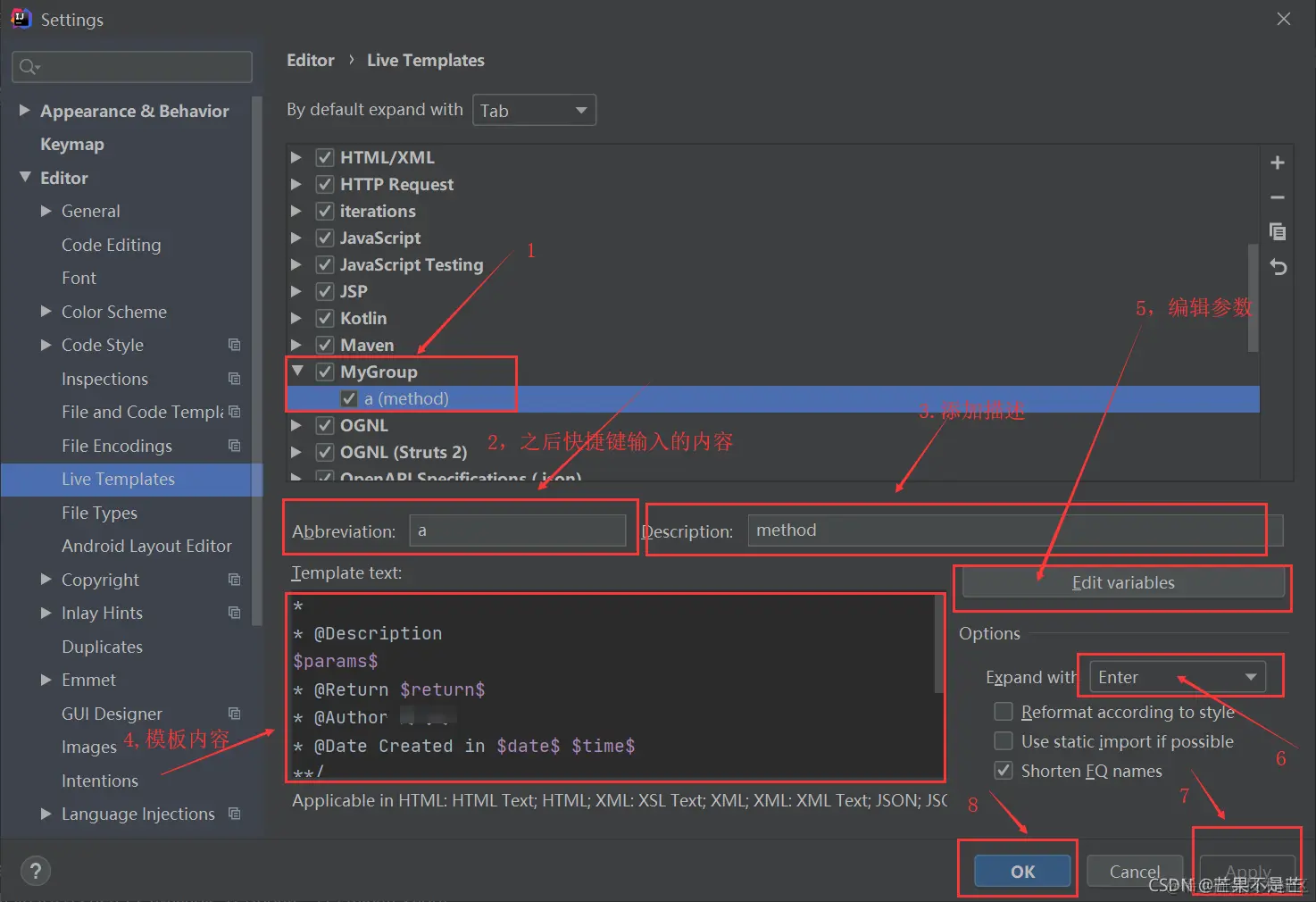The width and height of the screenshot is (1316, 902).
Task: Click in the Abbreviation input field
Action: [518, 530]
